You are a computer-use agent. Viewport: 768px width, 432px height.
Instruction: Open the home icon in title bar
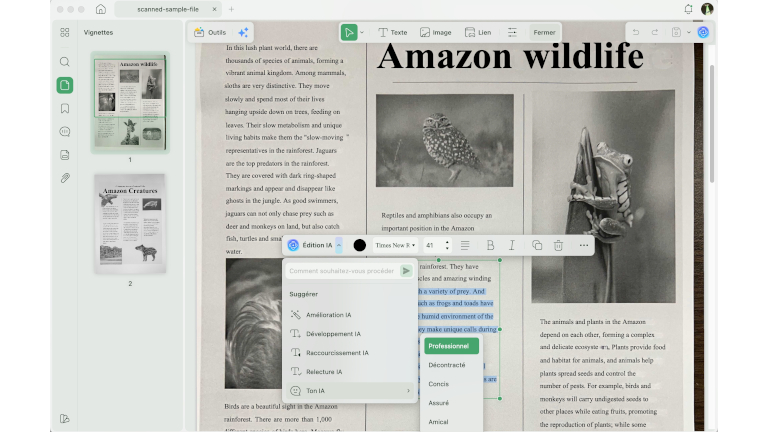pos(101,9)
